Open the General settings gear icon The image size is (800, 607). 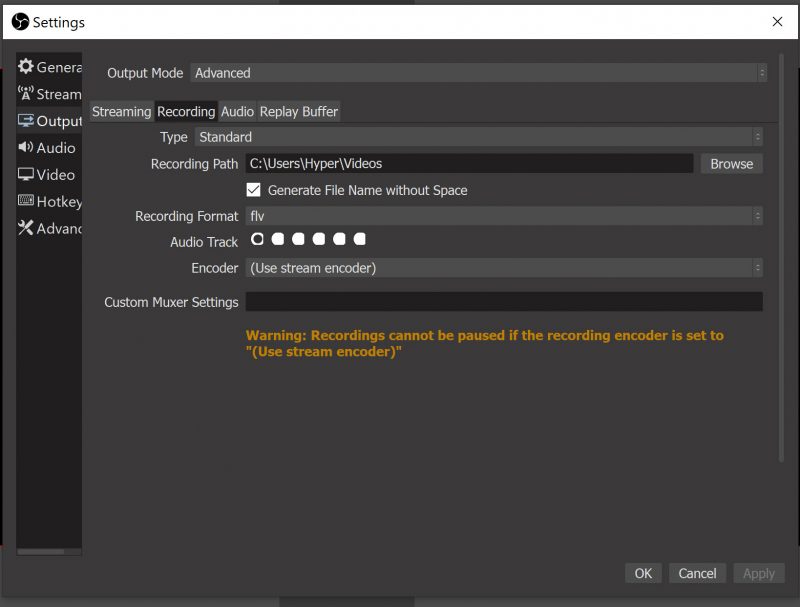26,67
